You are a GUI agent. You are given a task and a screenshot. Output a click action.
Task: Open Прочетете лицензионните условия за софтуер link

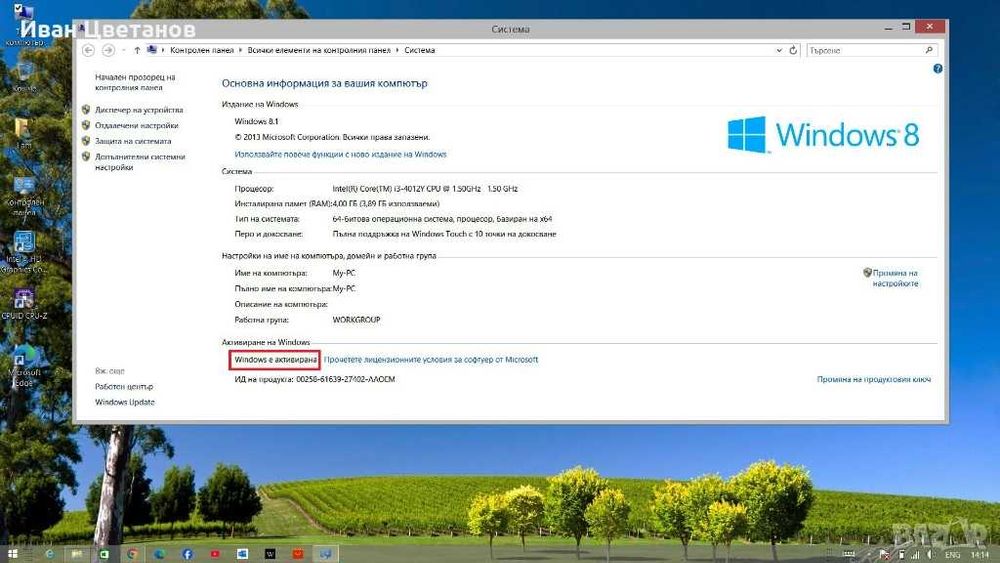click(431, 360)
